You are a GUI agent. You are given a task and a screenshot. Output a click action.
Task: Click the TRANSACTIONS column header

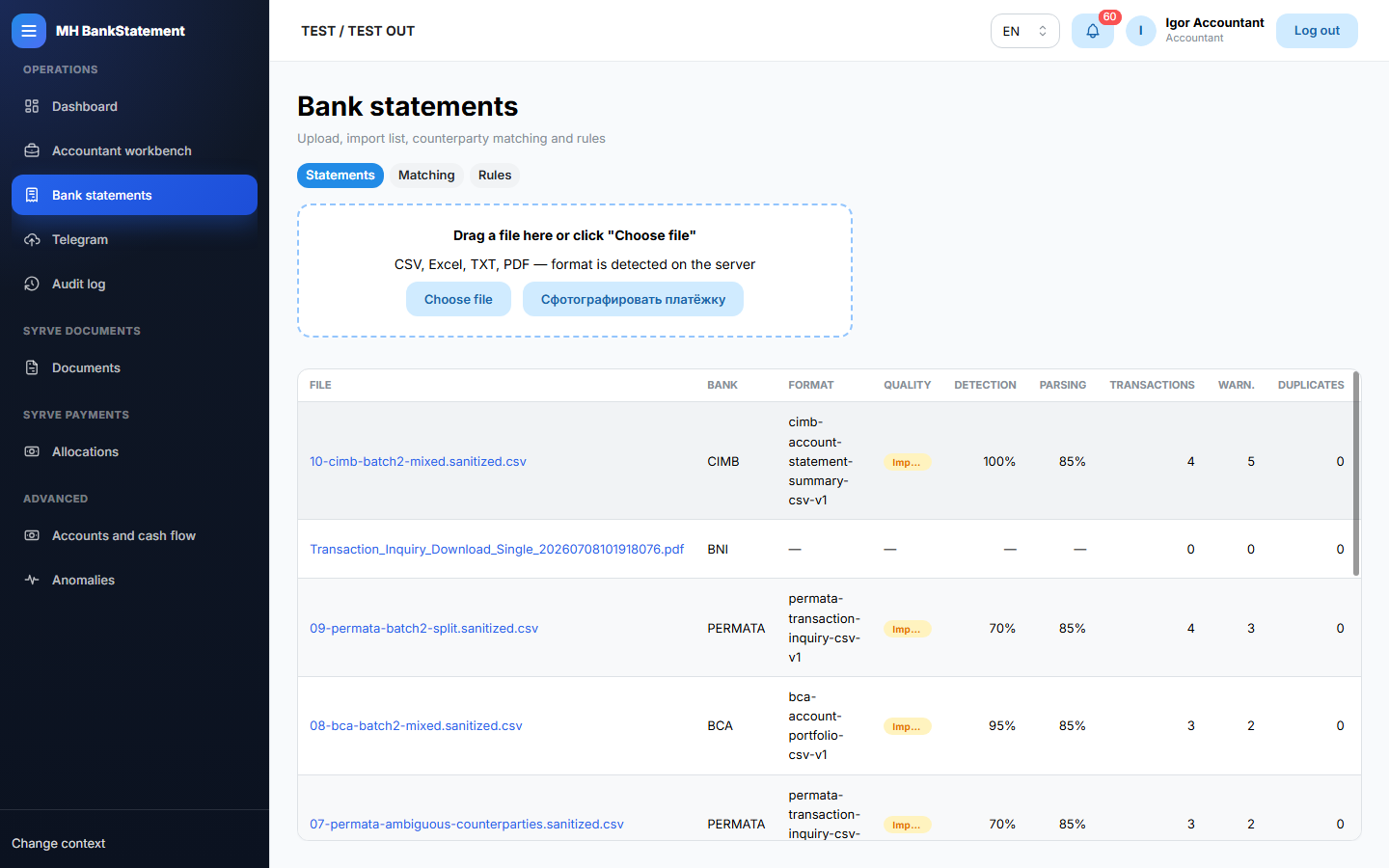pos(1152,385)
